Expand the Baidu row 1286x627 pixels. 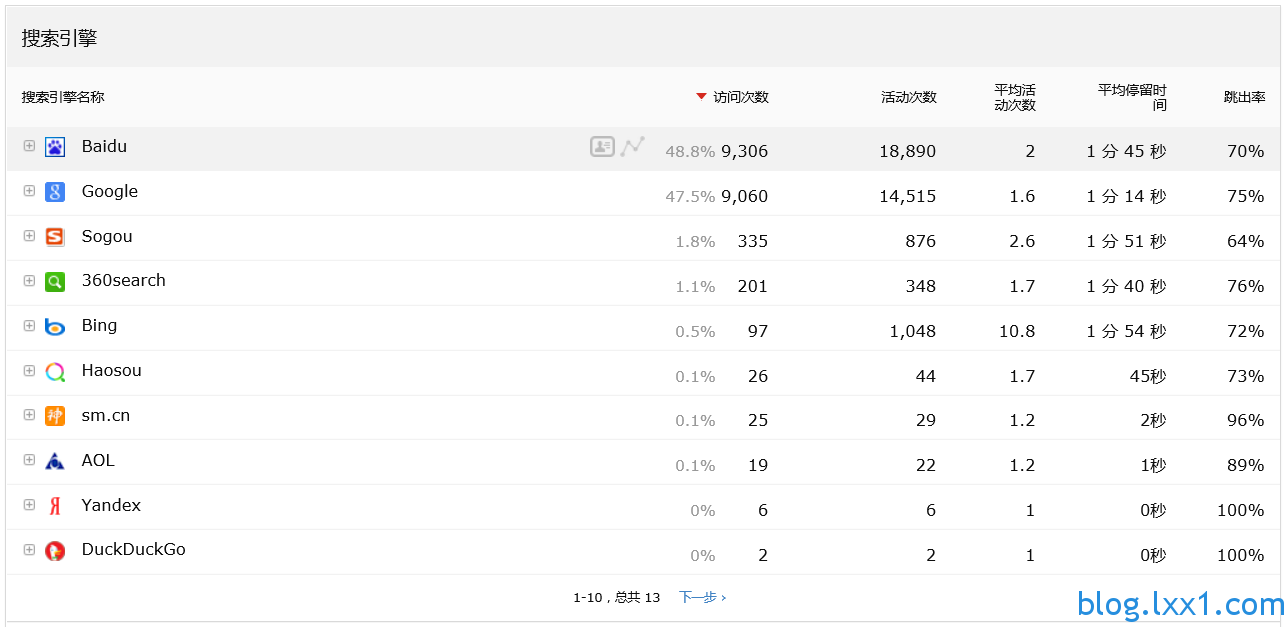pos(29,146)
